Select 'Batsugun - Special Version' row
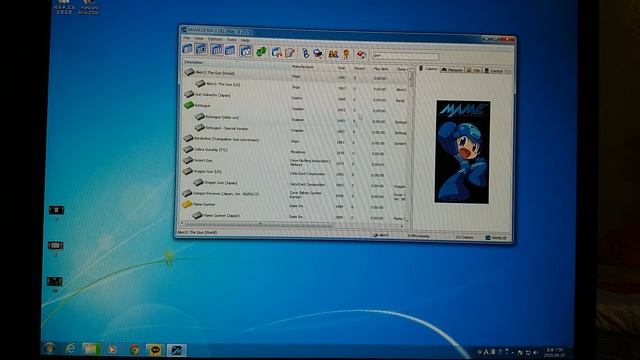The image size is (640, 360). click(x=295, y=129)
